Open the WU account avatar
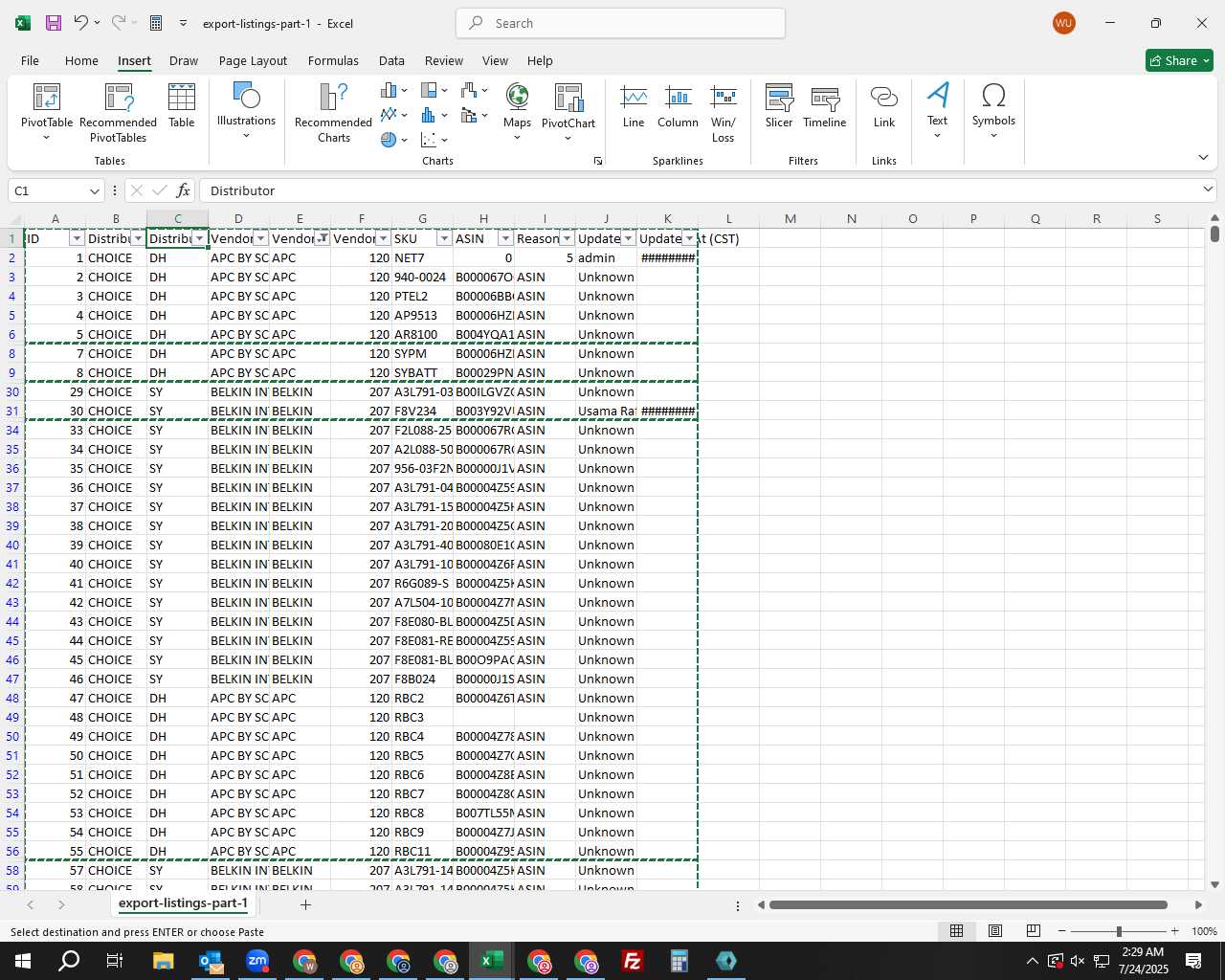The width and height of the screenshot is (1225, 980). point(1063,23)
